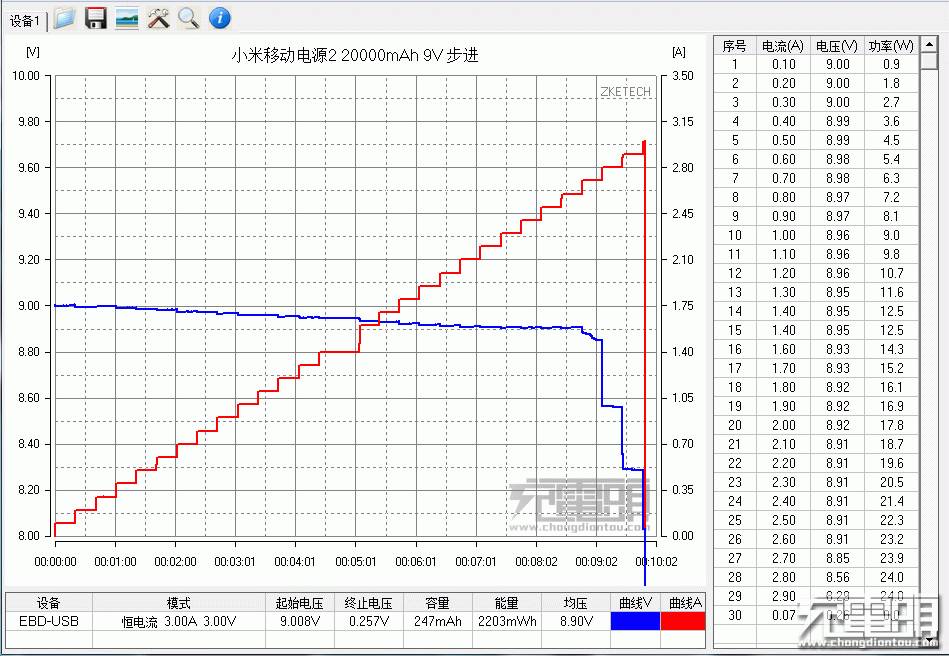The height and width of the screenshot is (656, 949).
Task: Click the 终止电压 column header
Action: point(369,603)
